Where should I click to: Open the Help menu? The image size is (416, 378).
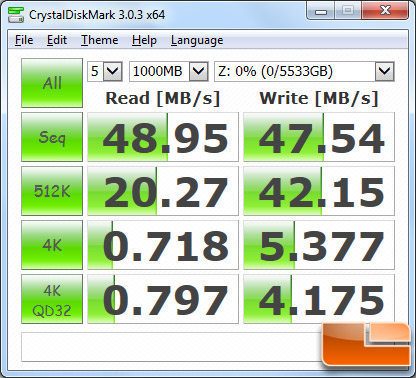pos(144,40)
